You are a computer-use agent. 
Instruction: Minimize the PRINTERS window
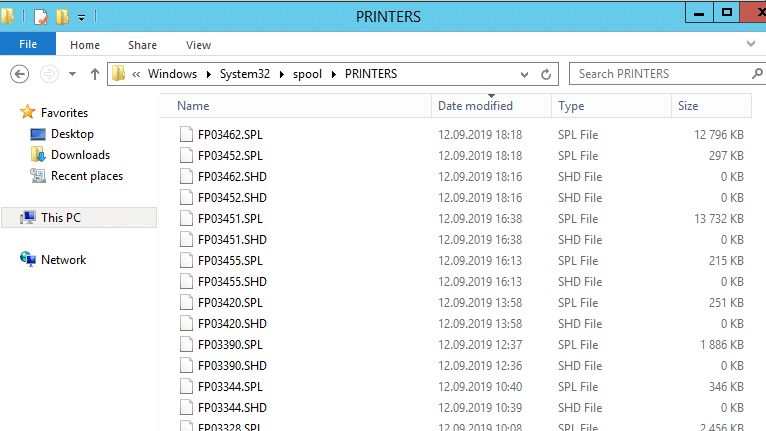(x=699, y=13)
